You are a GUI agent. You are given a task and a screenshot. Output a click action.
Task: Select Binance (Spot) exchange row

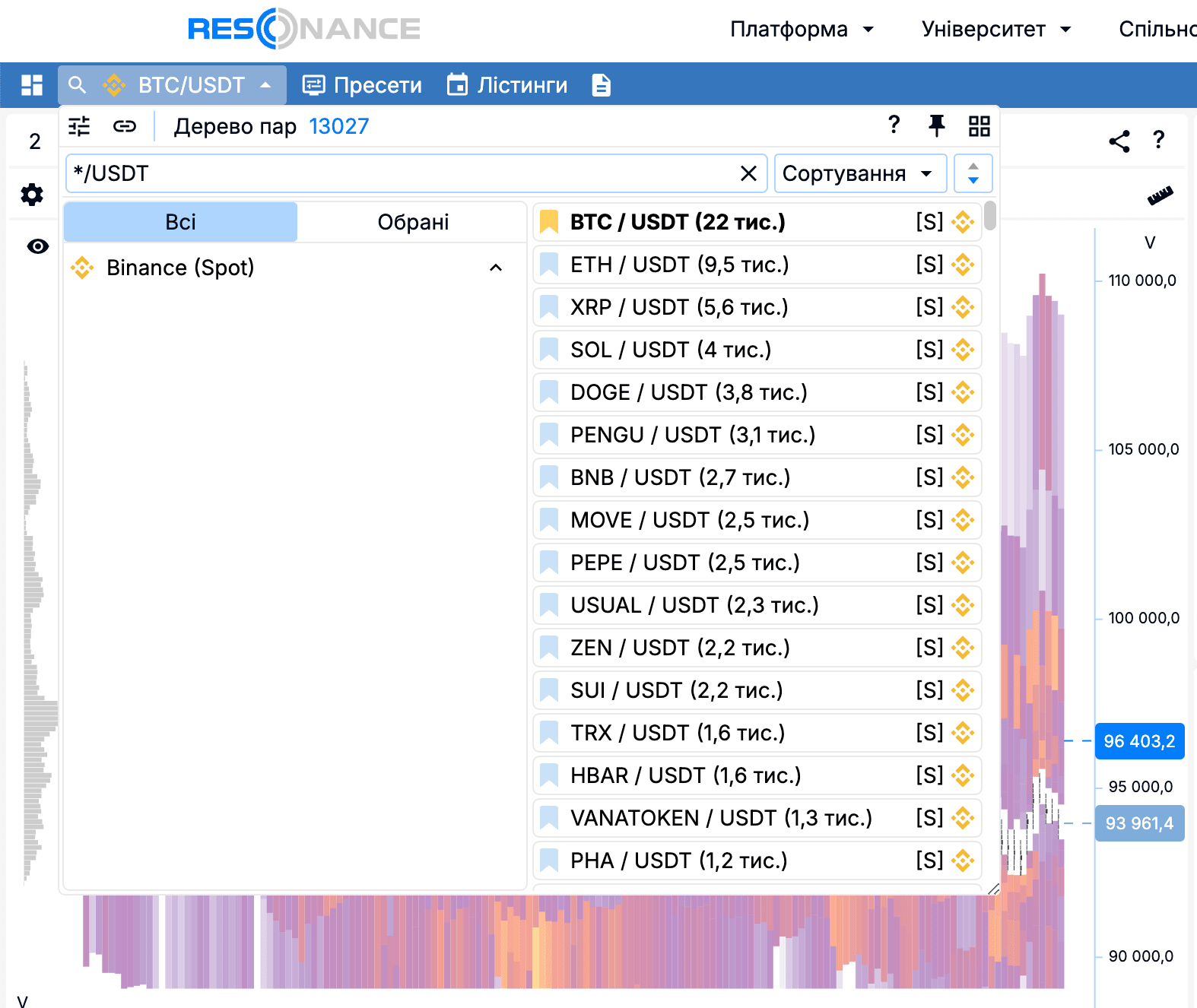[x=295, y=268]
